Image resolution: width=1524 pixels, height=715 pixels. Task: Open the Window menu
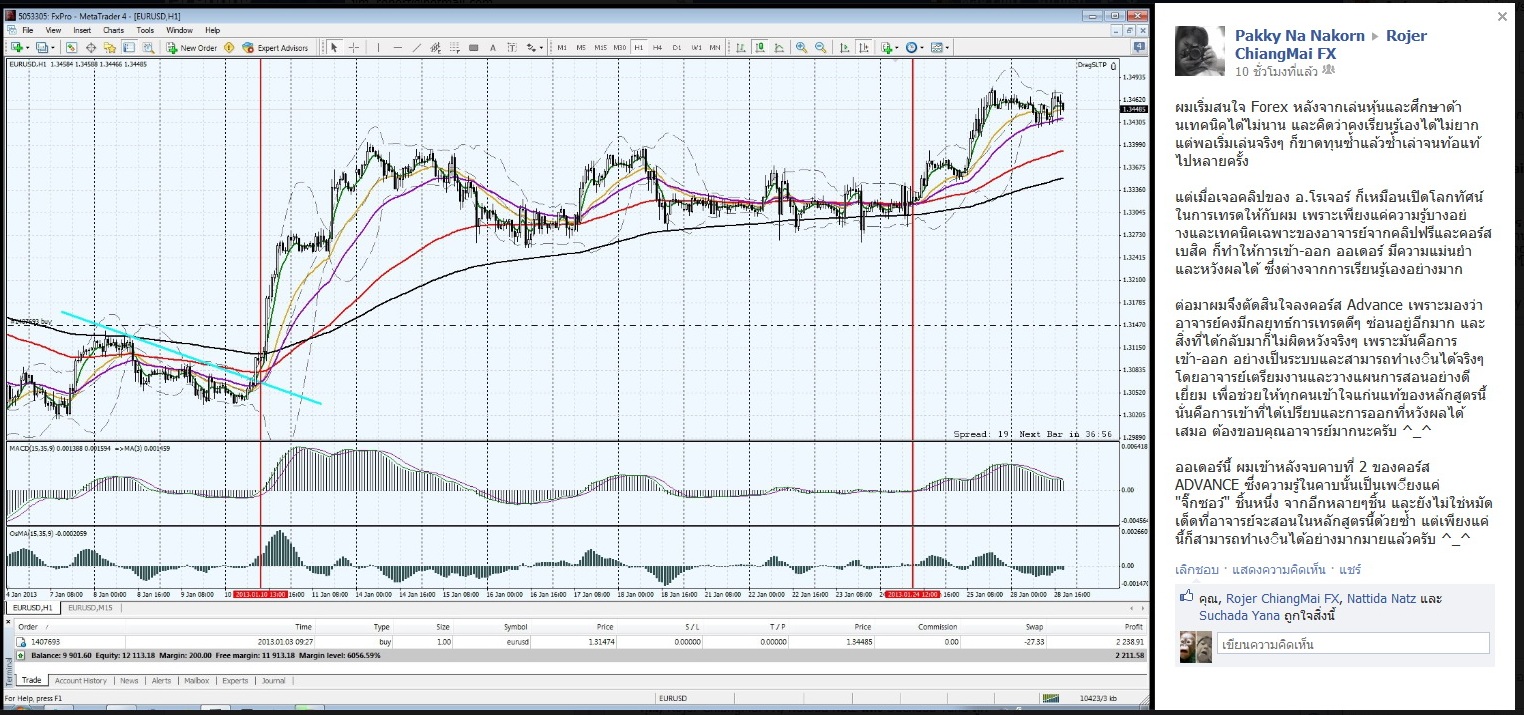pos(179,30)
